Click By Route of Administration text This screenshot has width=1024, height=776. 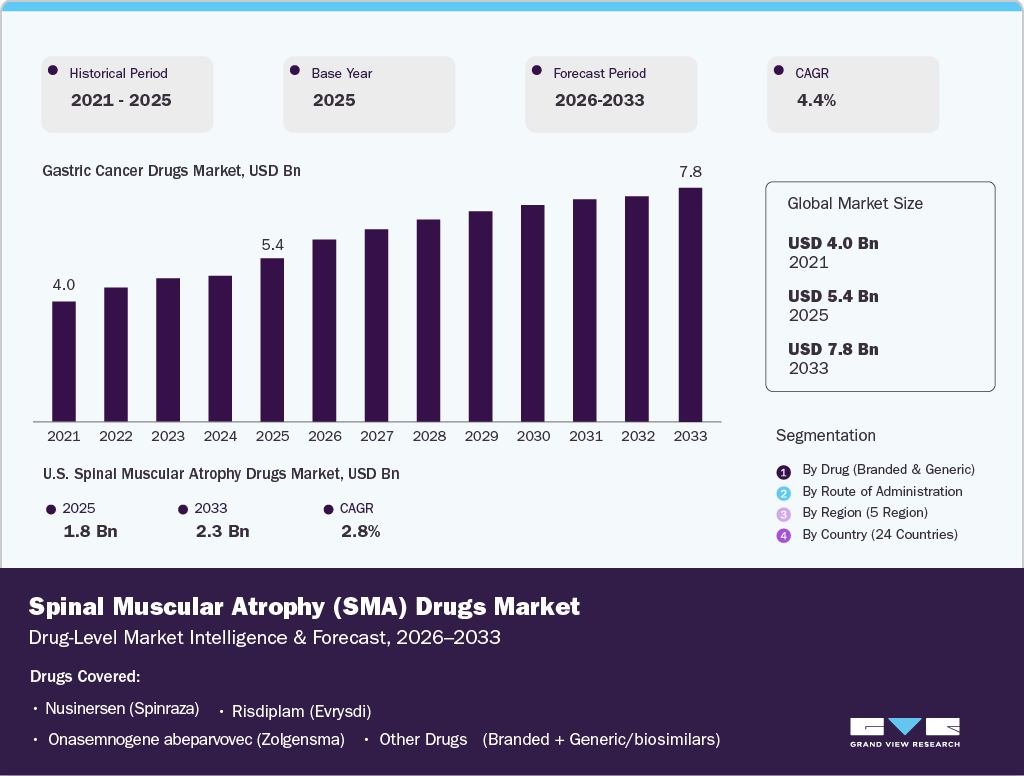tap(882, 491)
